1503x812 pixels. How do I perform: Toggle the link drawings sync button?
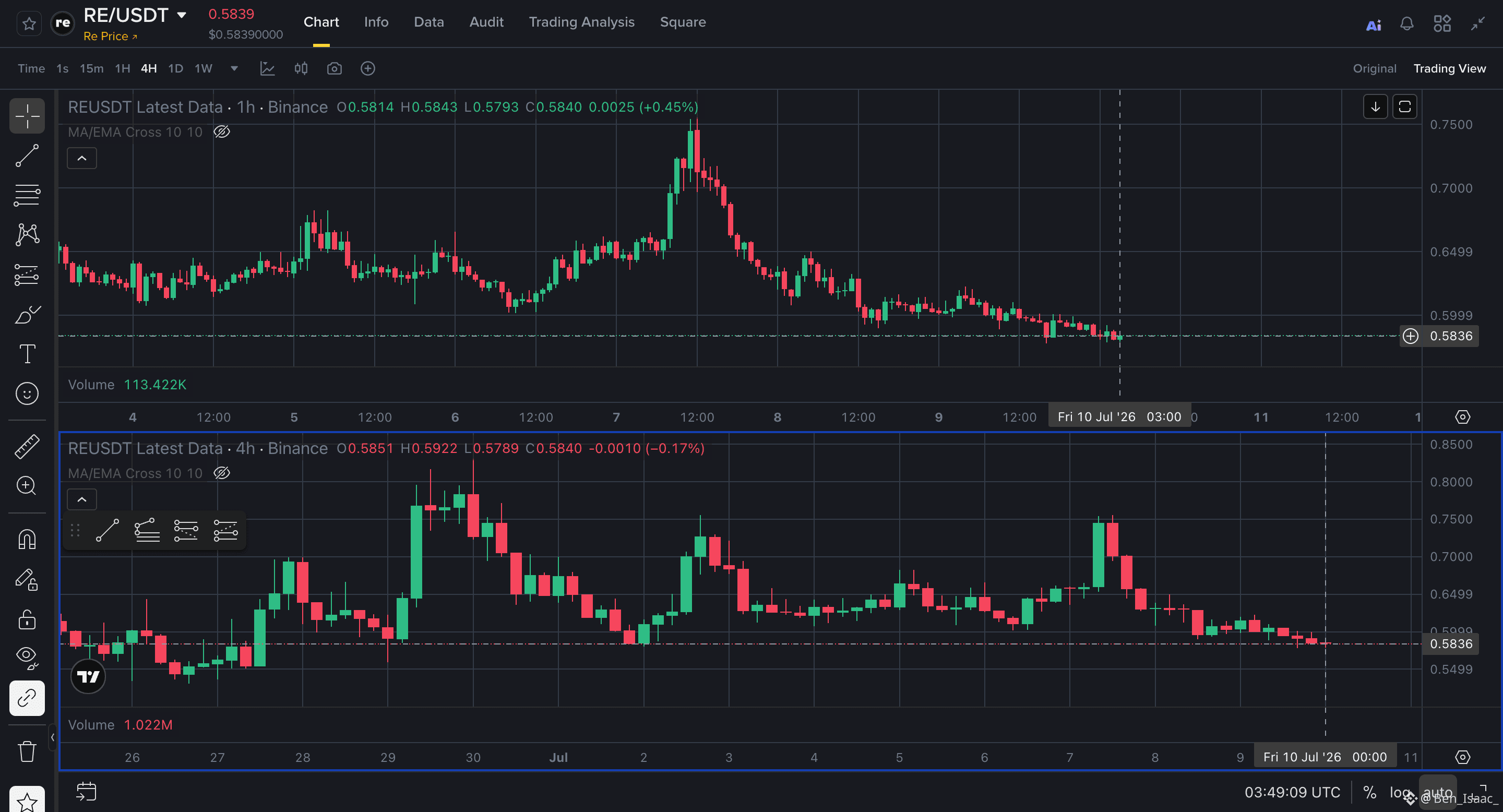(x=27, y=698)
